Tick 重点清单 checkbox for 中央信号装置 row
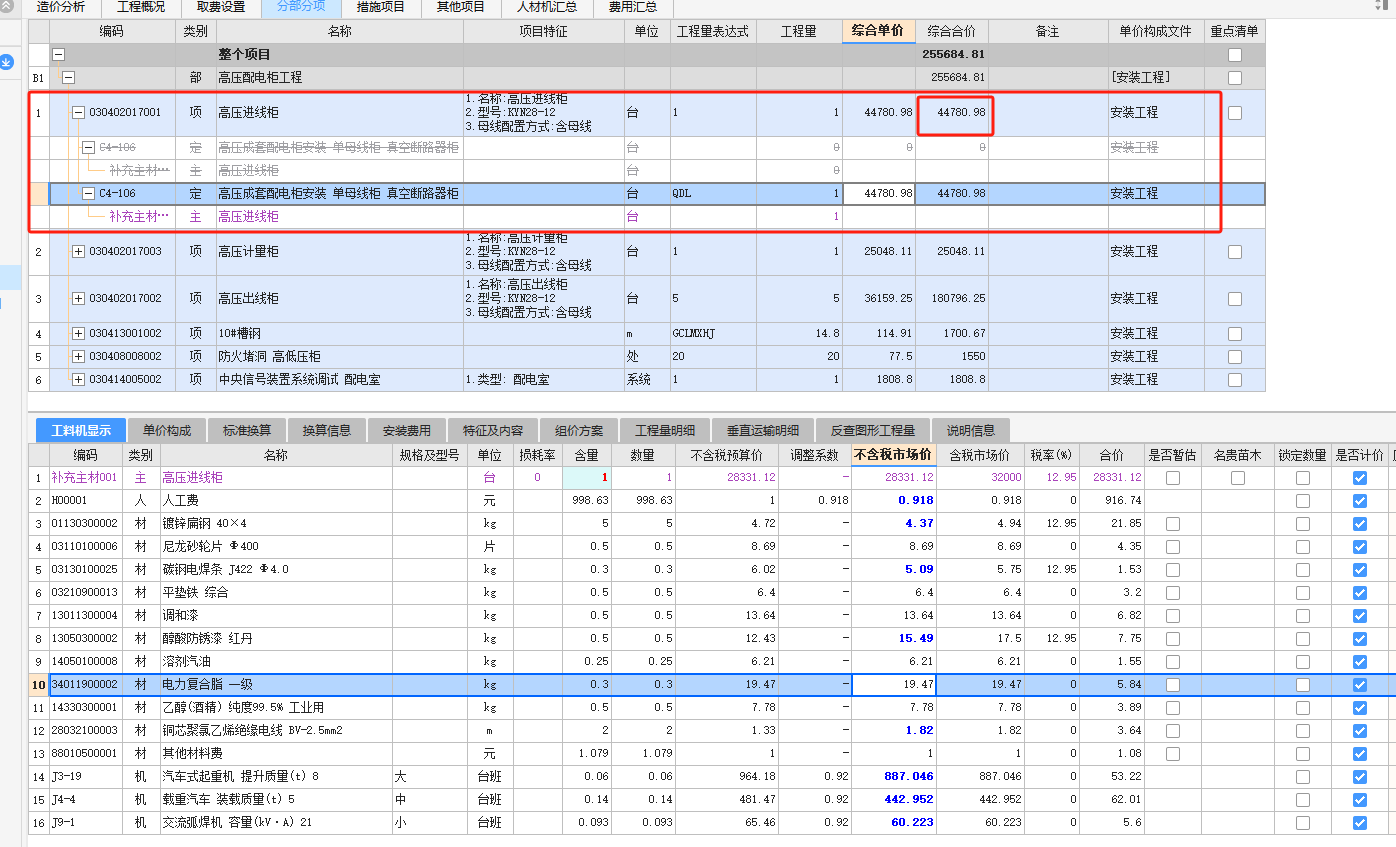 [1235, 379]
